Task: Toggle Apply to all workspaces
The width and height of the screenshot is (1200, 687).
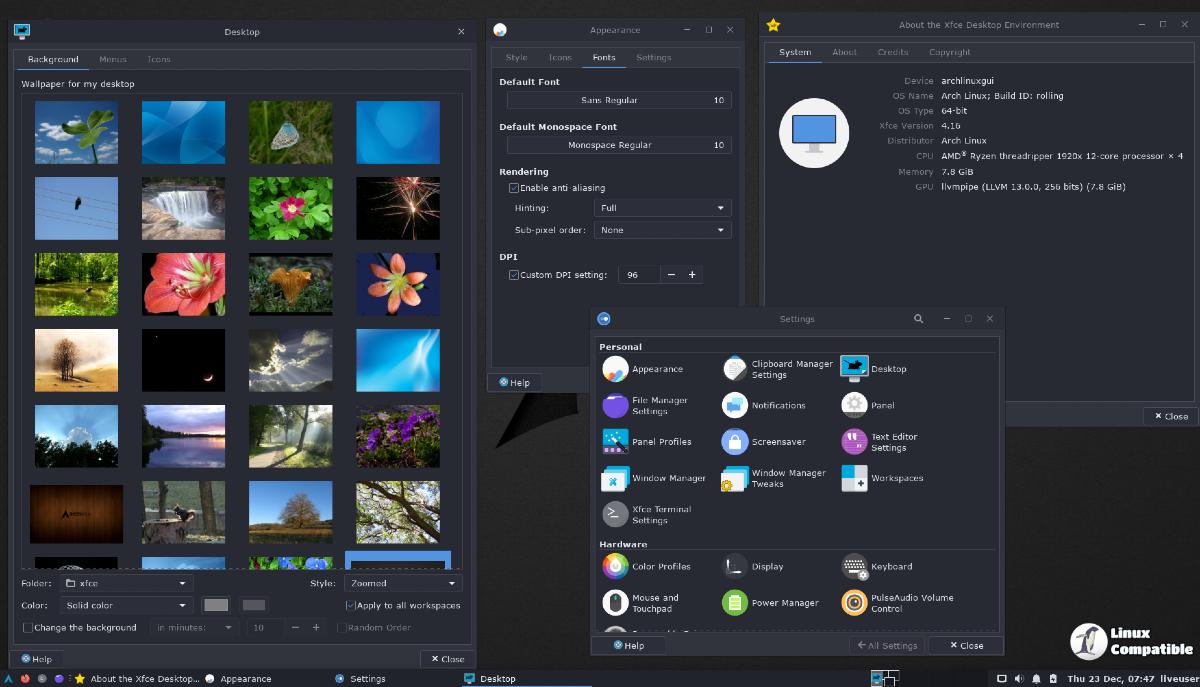Action: pos(351,605)
